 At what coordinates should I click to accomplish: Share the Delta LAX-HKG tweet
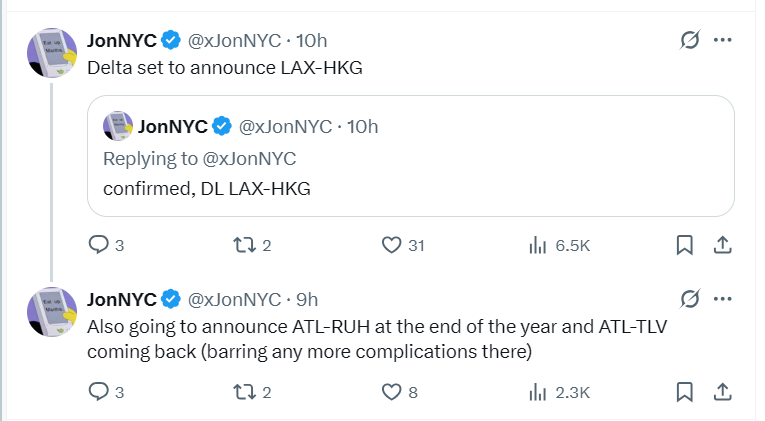(722, 245)
